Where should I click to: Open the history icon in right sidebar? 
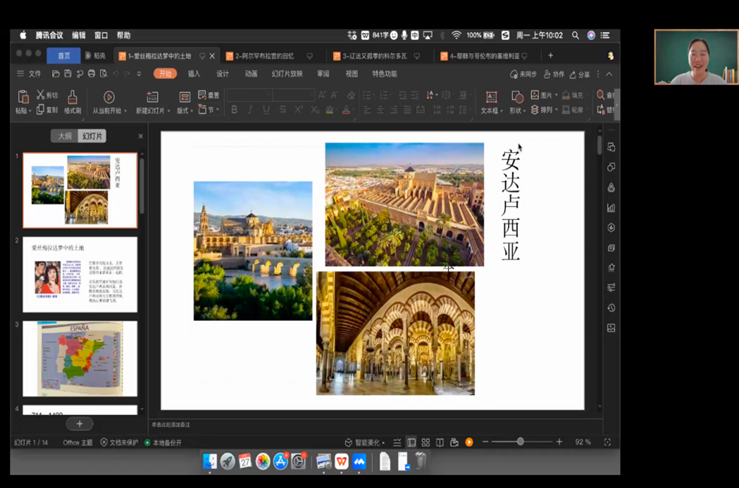(x=611, y=307)
